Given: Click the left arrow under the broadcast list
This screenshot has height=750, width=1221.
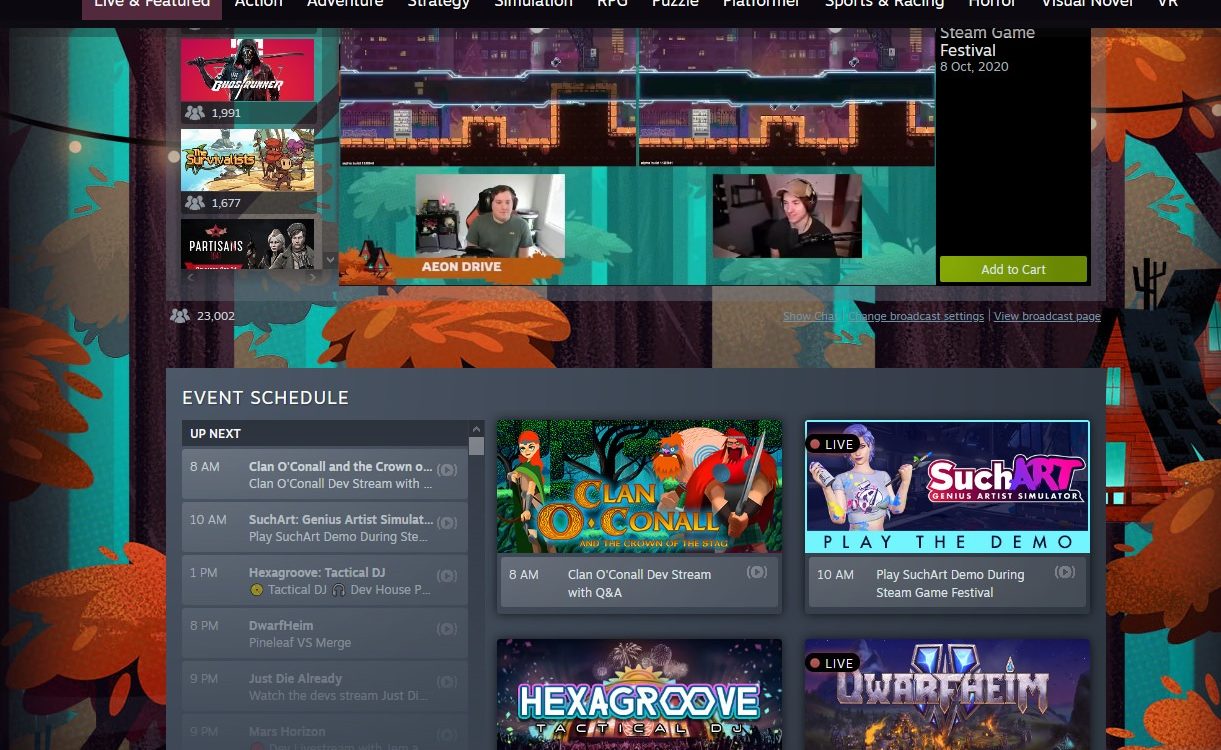Looking at the screenshot, I should [x=190, y=277].
